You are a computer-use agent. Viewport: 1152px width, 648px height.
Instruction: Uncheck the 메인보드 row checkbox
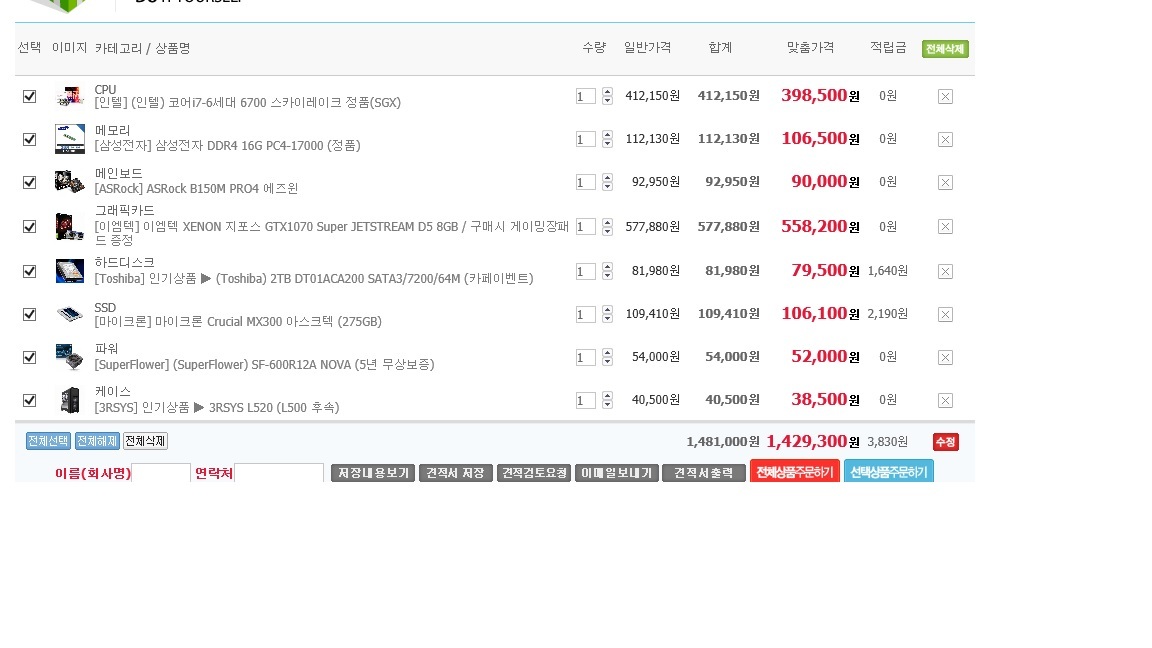point(29,182)
